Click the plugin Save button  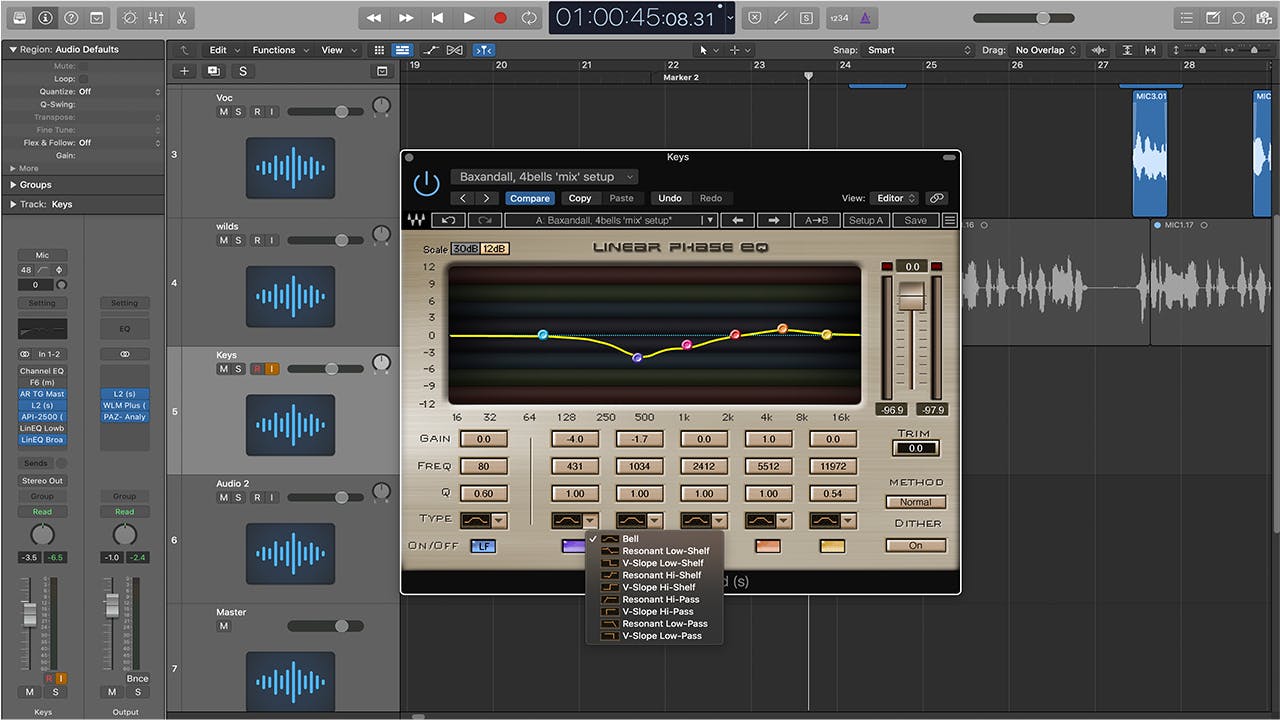point(915,220)
